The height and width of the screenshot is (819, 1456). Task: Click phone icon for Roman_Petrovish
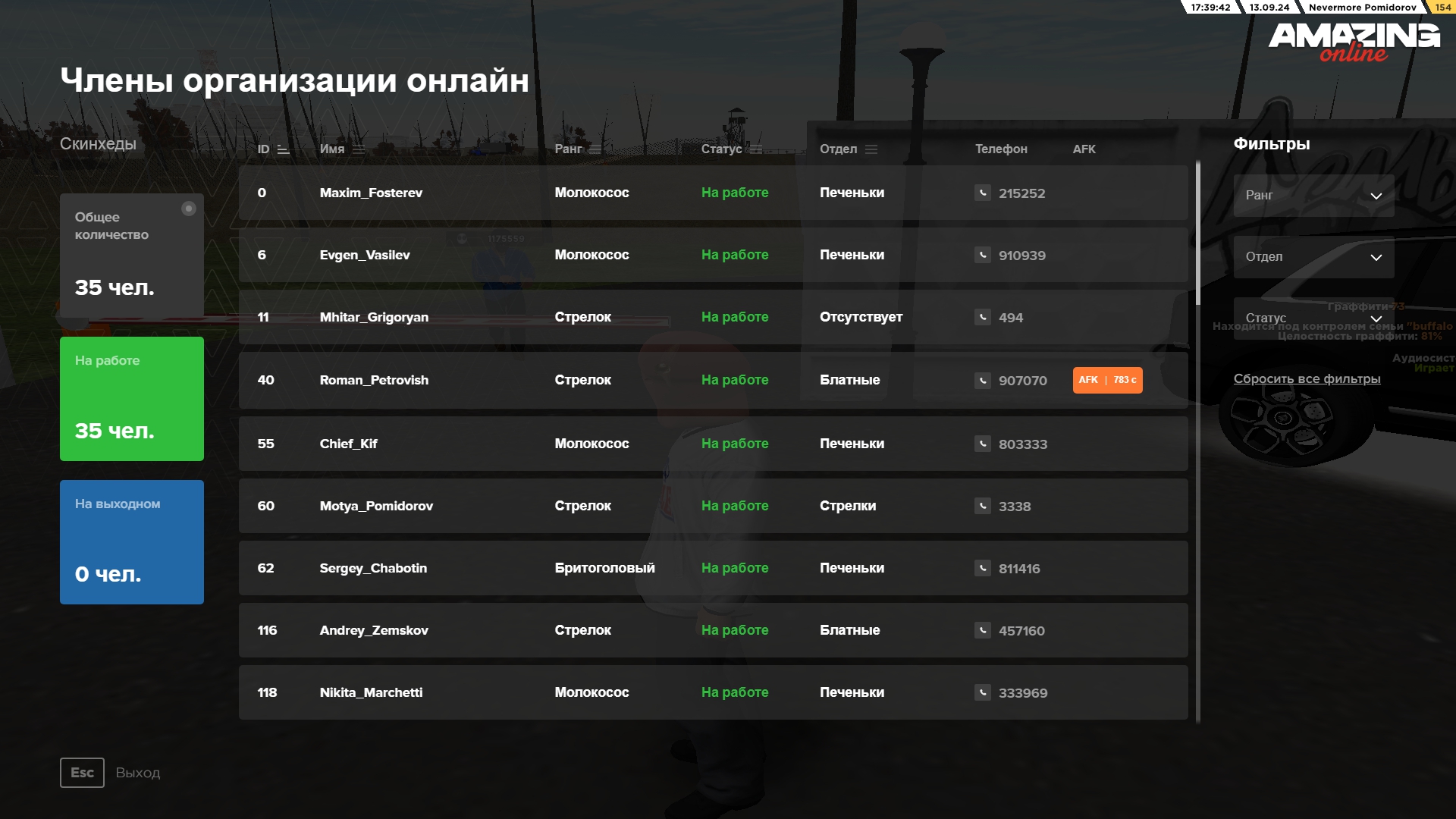coord(982,380)
